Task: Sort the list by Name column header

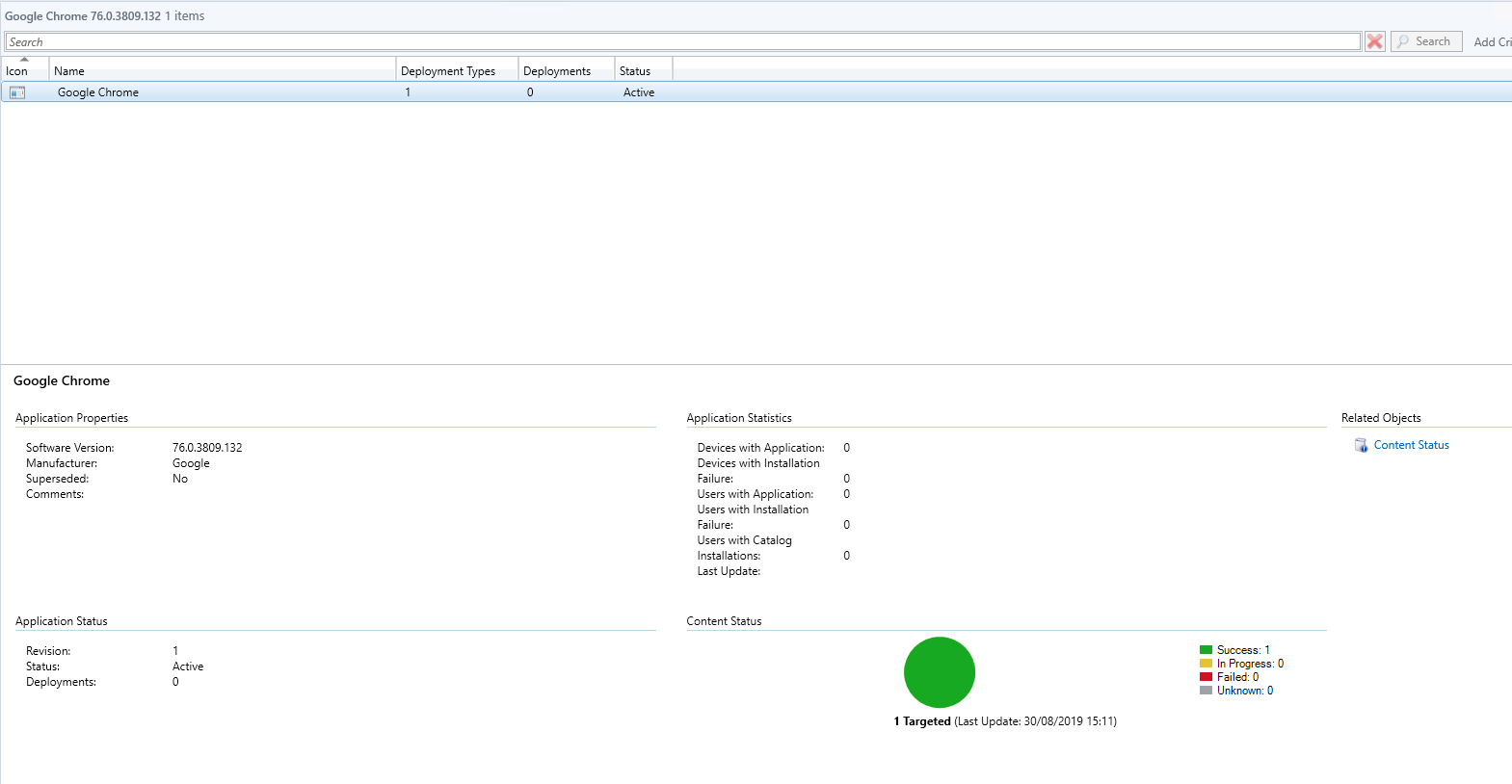Action: 223,70
